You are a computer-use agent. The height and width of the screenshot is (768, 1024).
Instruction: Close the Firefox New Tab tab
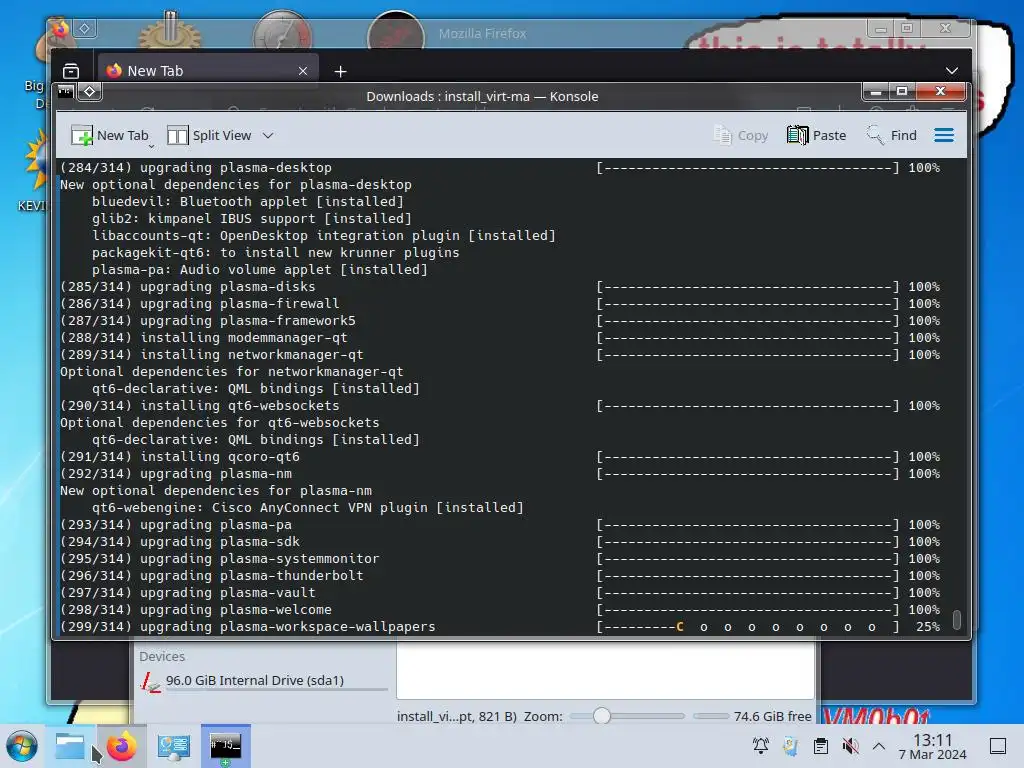point(303,71)
